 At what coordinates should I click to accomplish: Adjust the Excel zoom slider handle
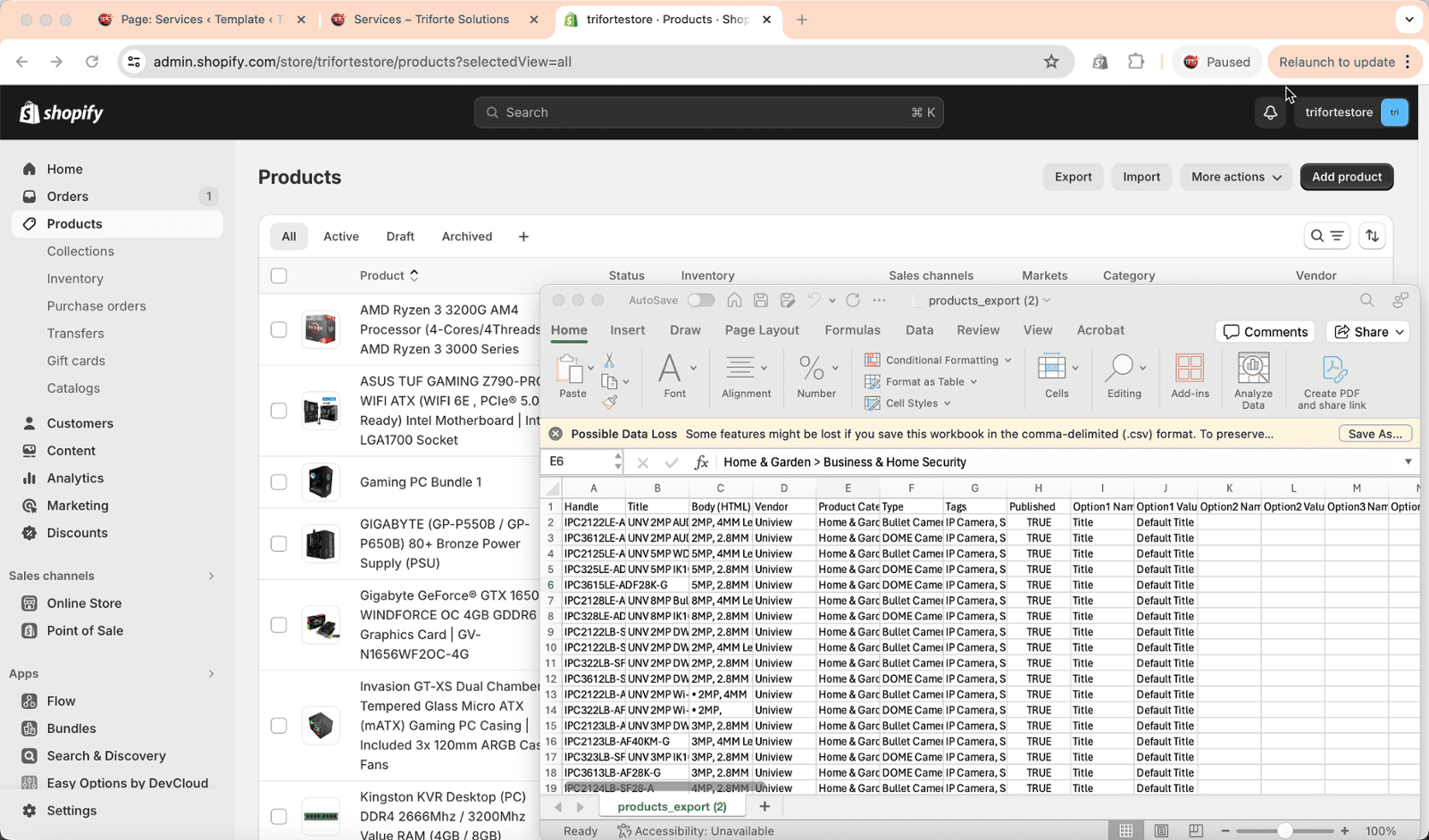pyautogui.click(x=1284, y=831)
